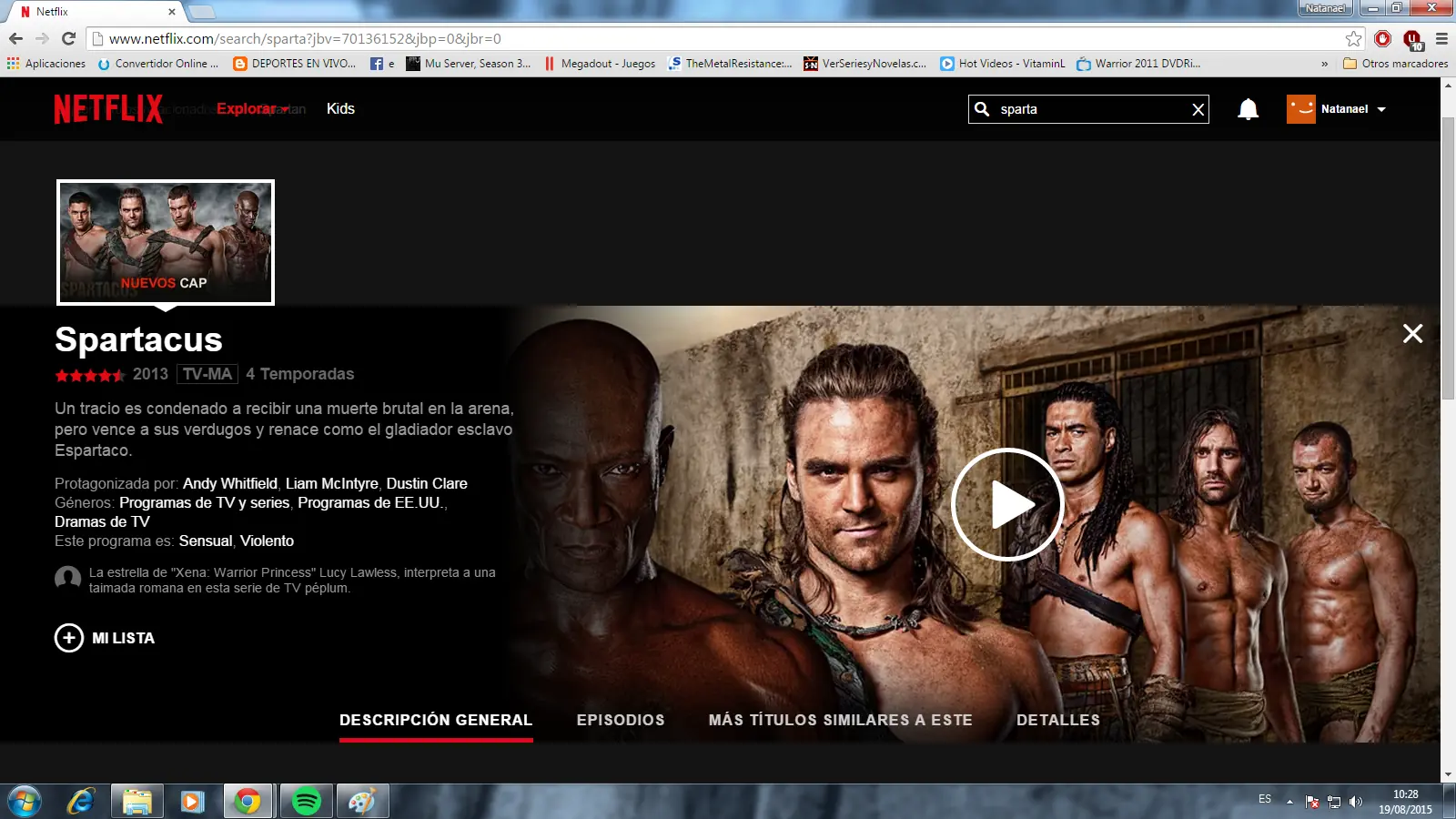Open the VerSeriesyNovelas bookmark
1456x819 pixels.
click(x=864, y=64)
